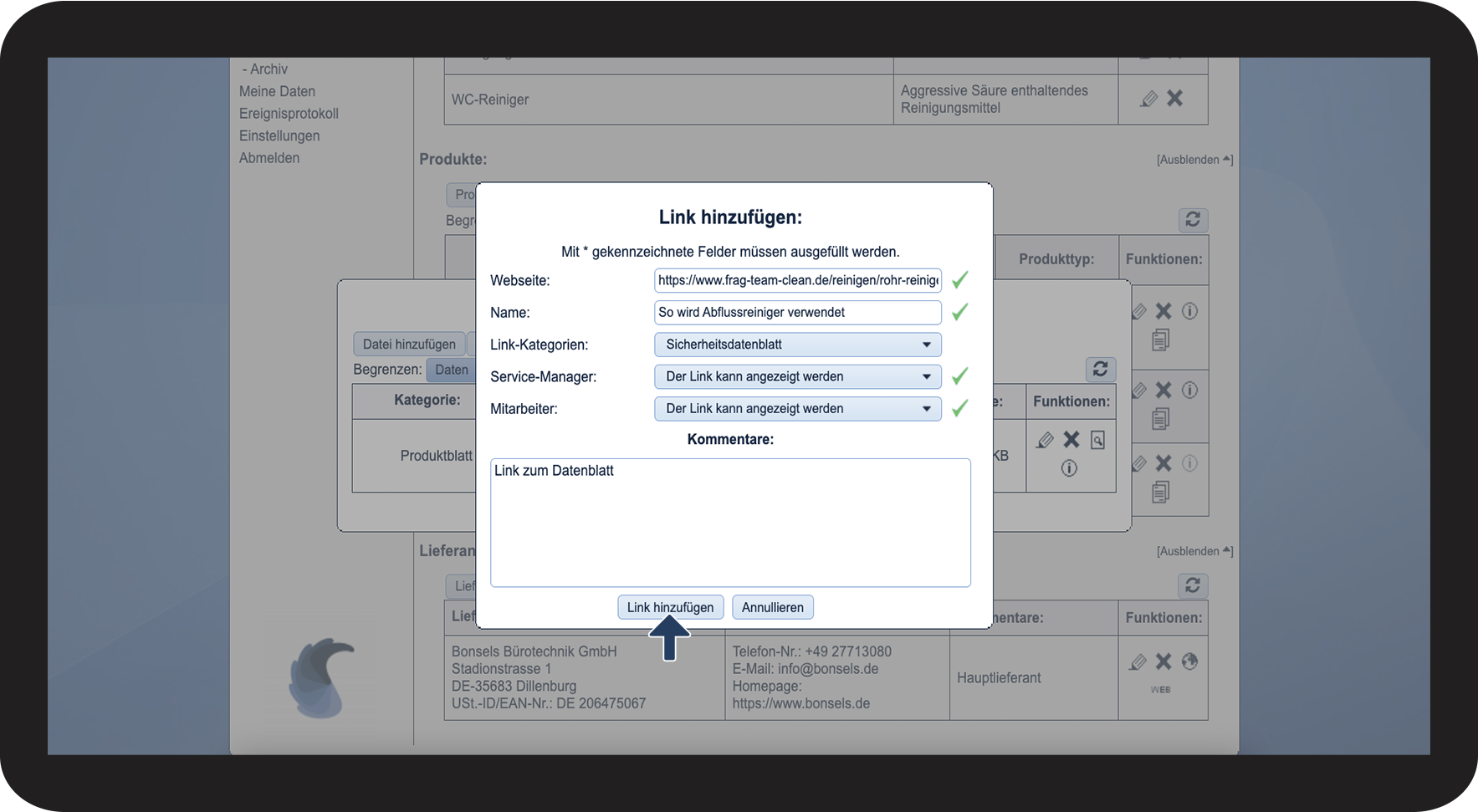Hide the Lieferanten section via Ausblenden

click(x=1194, y=551)
